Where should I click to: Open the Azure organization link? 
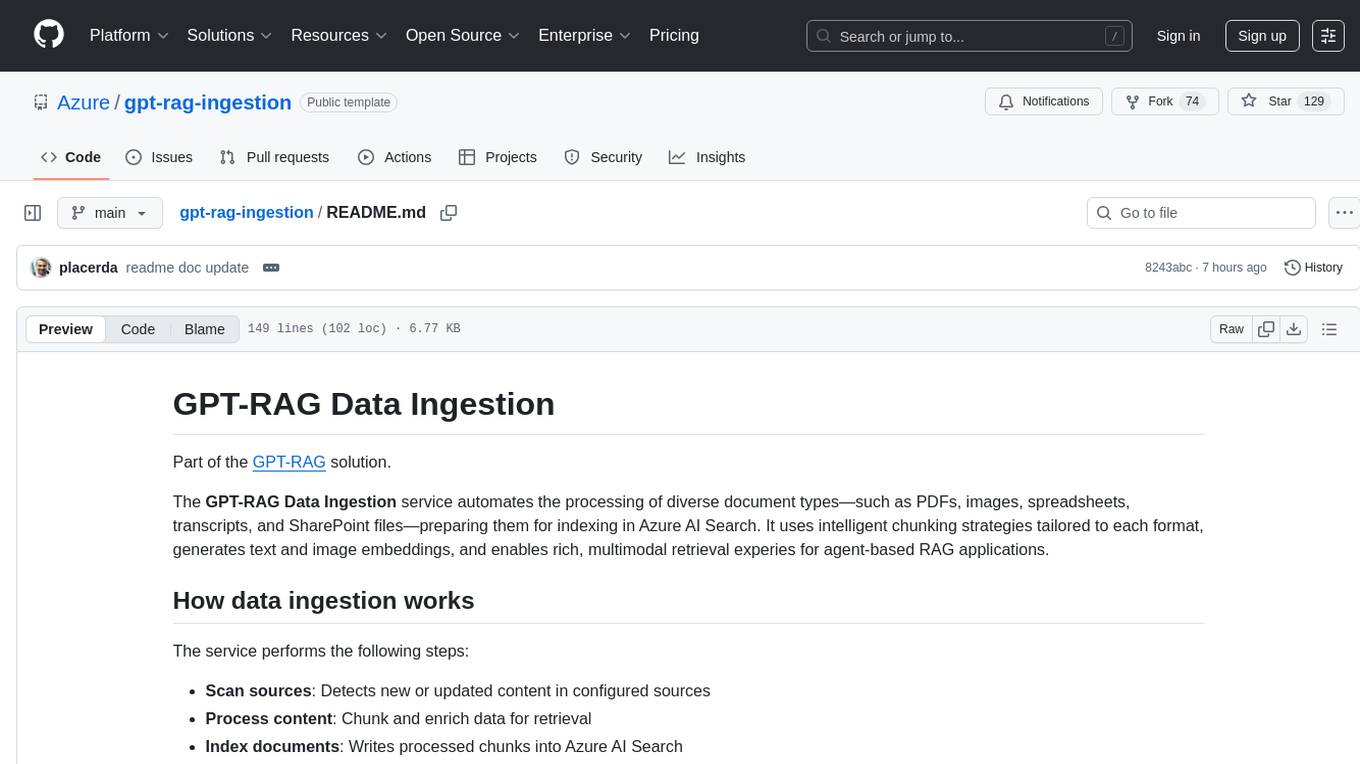click(x=83, y=102)
